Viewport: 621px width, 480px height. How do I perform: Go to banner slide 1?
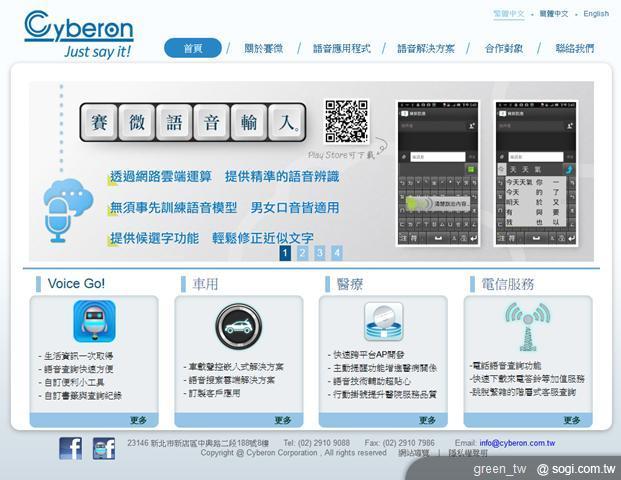coord(285,253)
